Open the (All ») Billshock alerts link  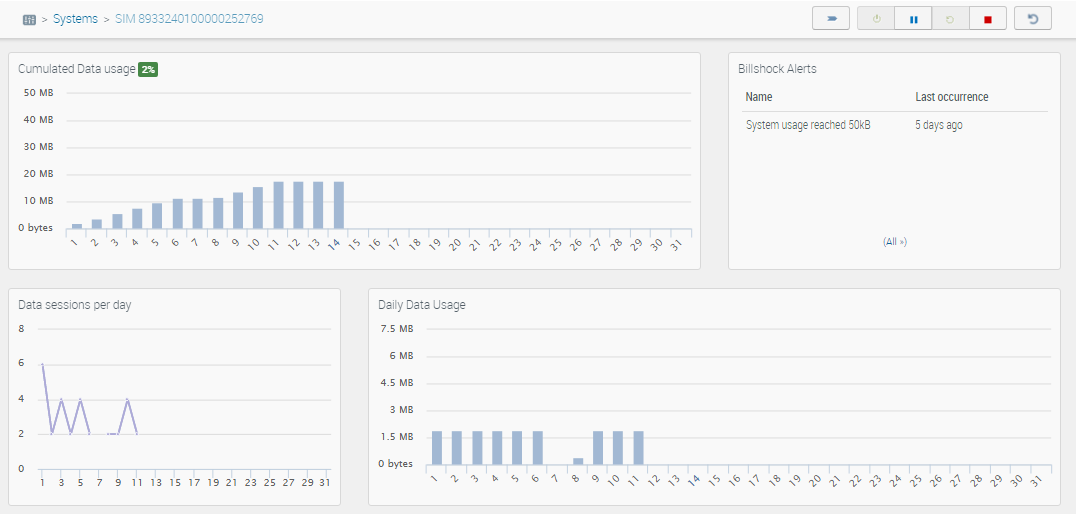point(894,242)
